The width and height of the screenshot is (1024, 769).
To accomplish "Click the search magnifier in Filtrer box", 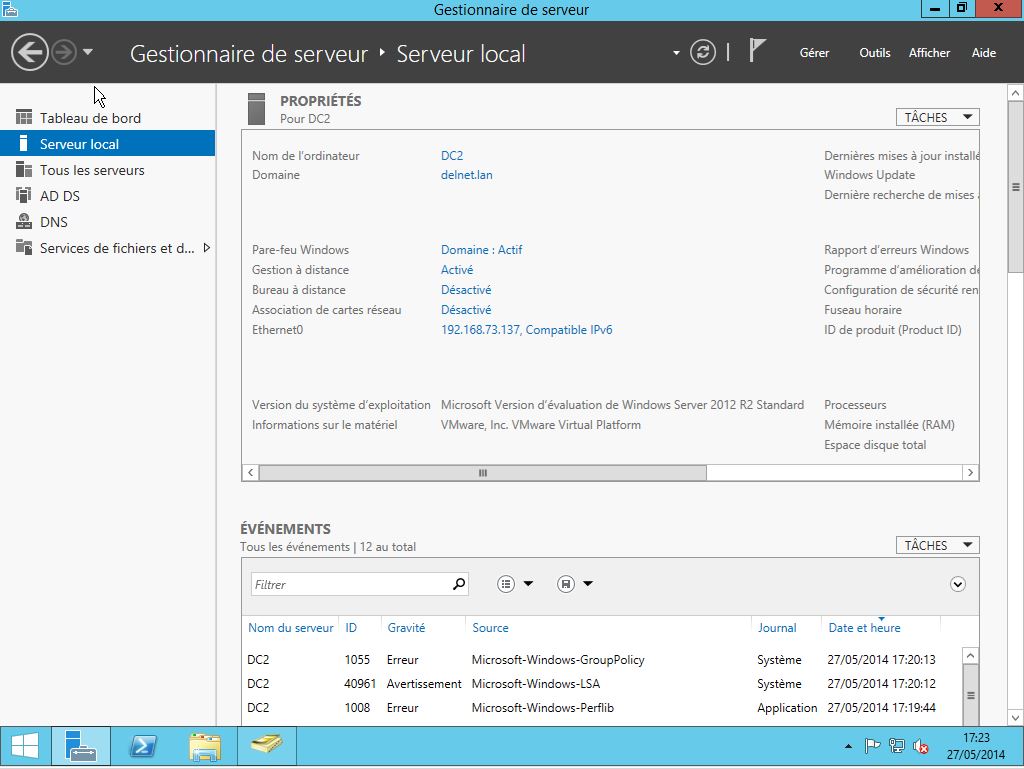I will [459, 584].
